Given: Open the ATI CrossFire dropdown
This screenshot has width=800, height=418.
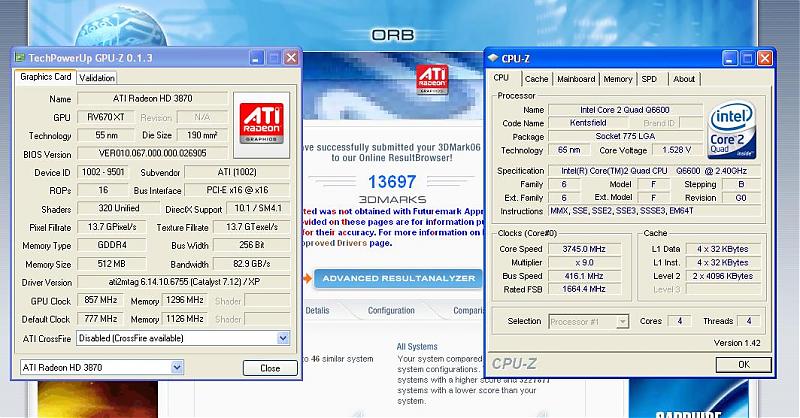Looking at the screenshot, I should click(283, 338).
